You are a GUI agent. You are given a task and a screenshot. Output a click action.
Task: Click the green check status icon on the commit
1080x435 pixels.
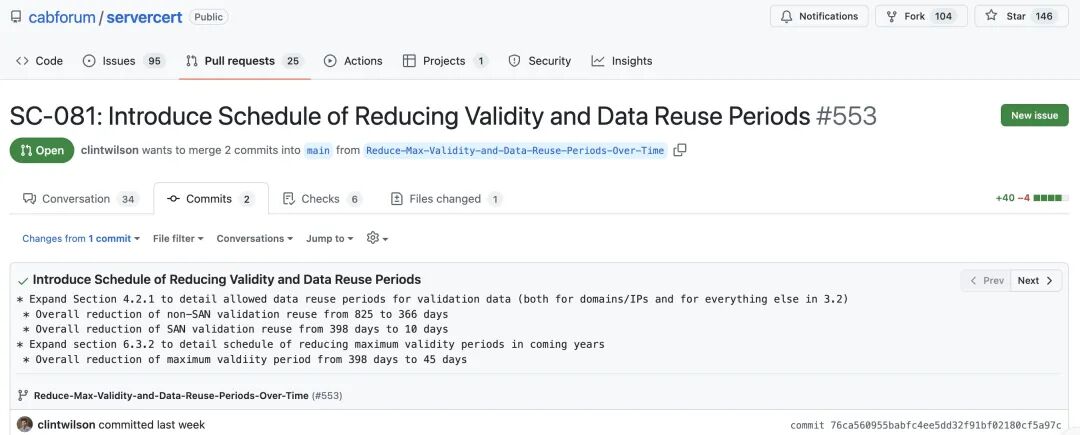(22, 280)
